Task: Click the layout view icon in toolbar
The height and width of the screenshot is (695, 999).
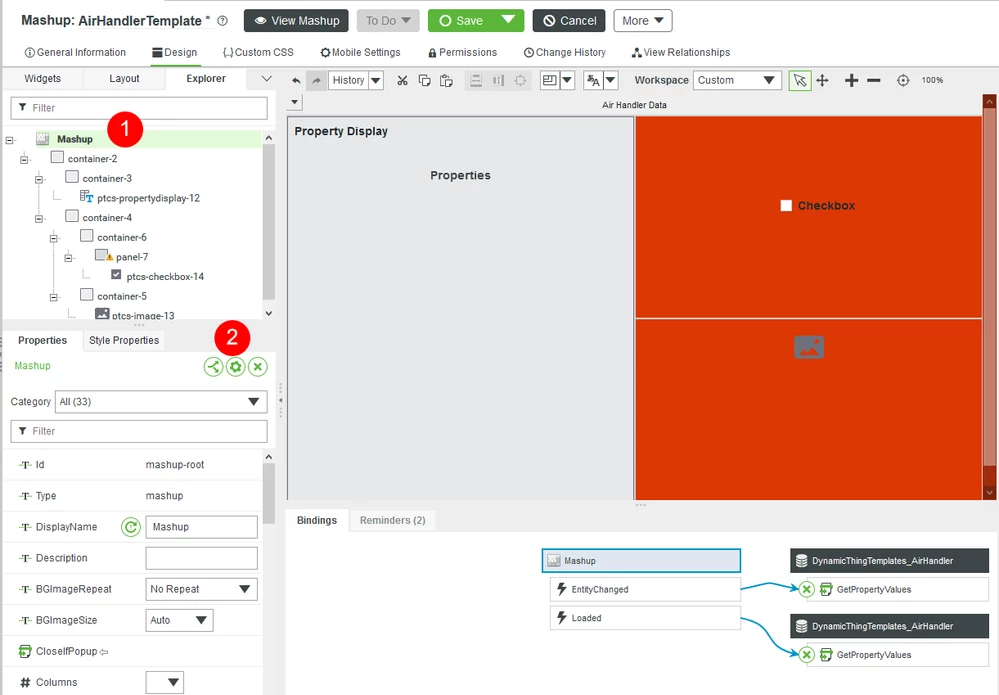Action: pyautogui.click(x=549, y=80)
